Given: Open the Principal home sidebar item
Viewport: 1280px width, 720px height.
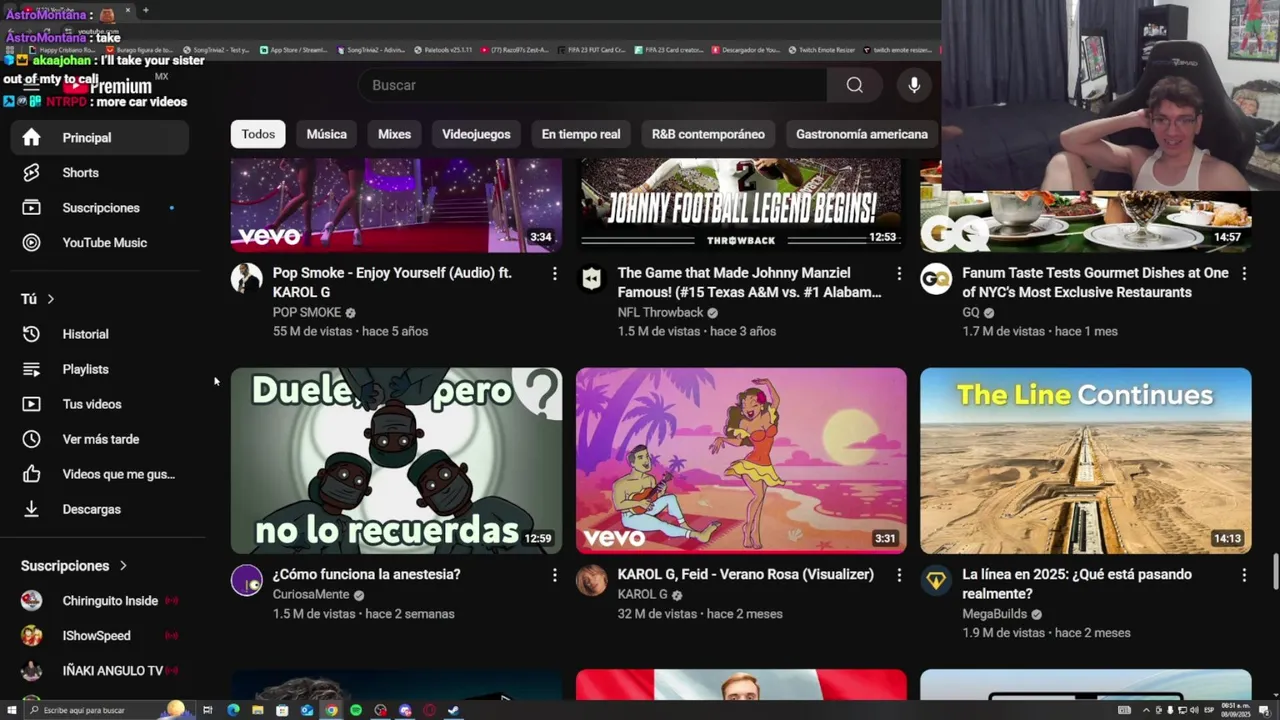Looking at the screenshot, I should coord(99,138).
